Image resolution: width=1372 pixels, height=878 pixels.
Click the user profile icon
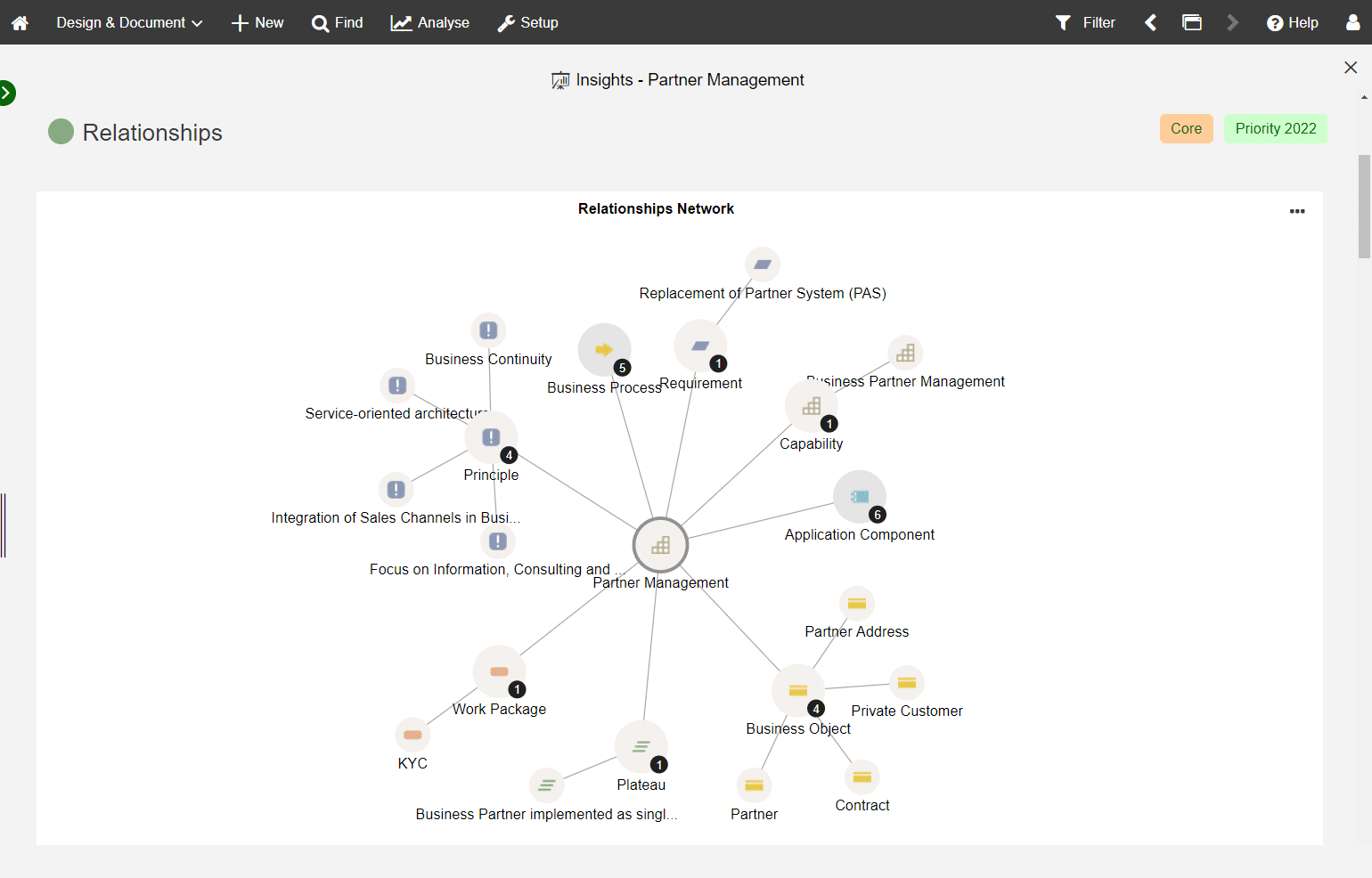1352,22
